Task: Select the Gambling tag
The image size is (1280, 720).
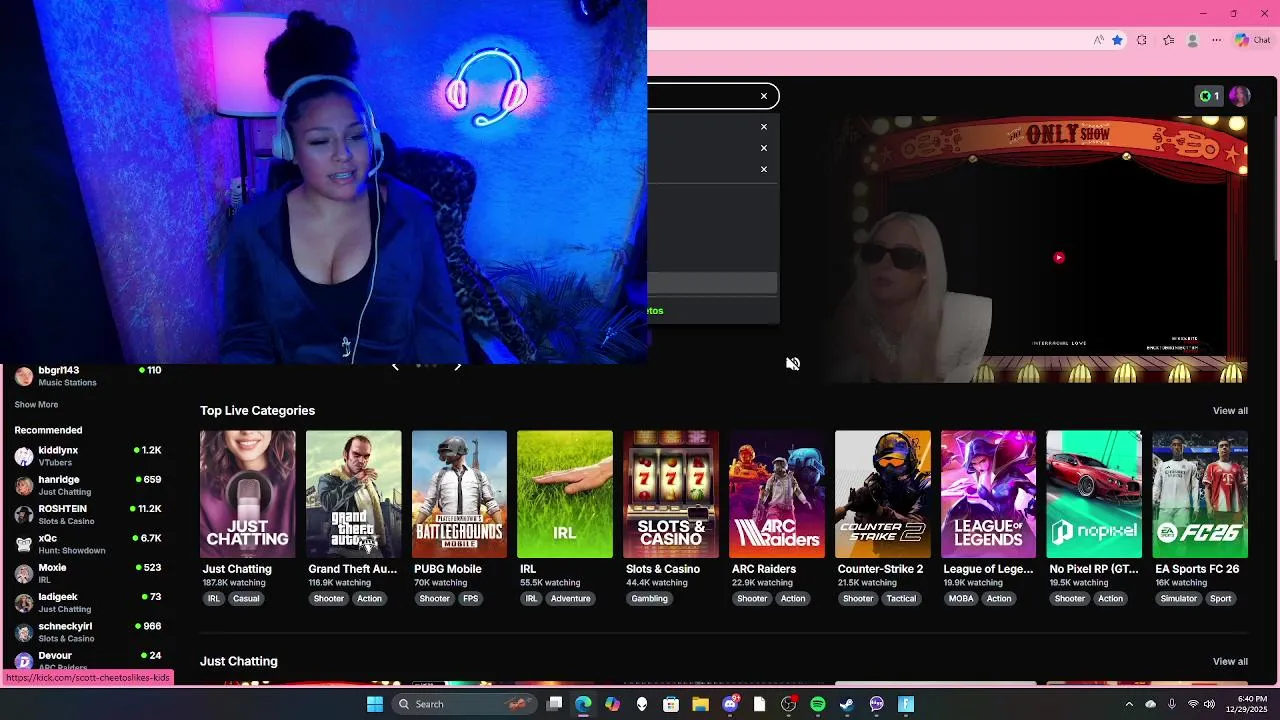Action: [650, 599]
